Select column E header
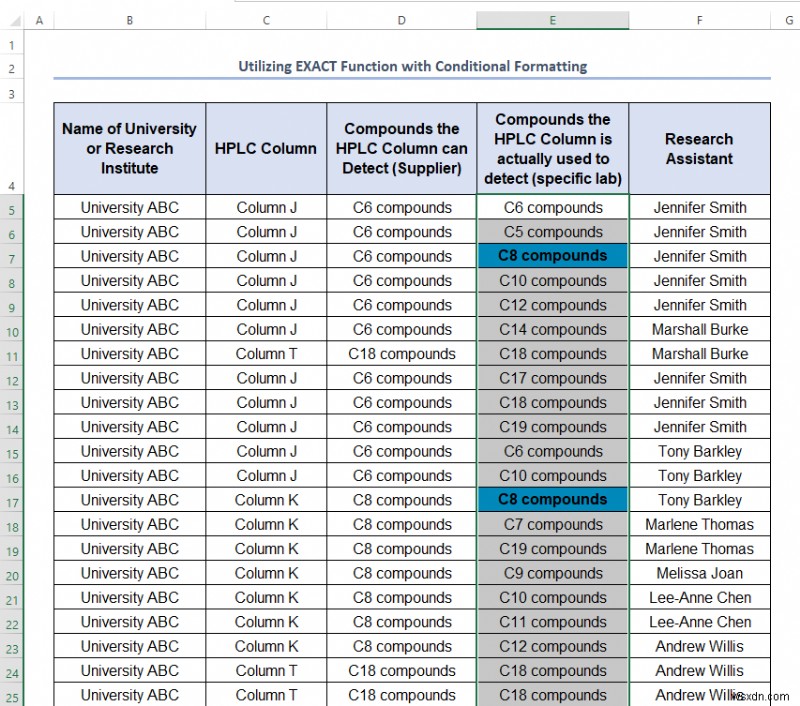The height and width of the screenshot is (706, 800). [x=552, y=19]
